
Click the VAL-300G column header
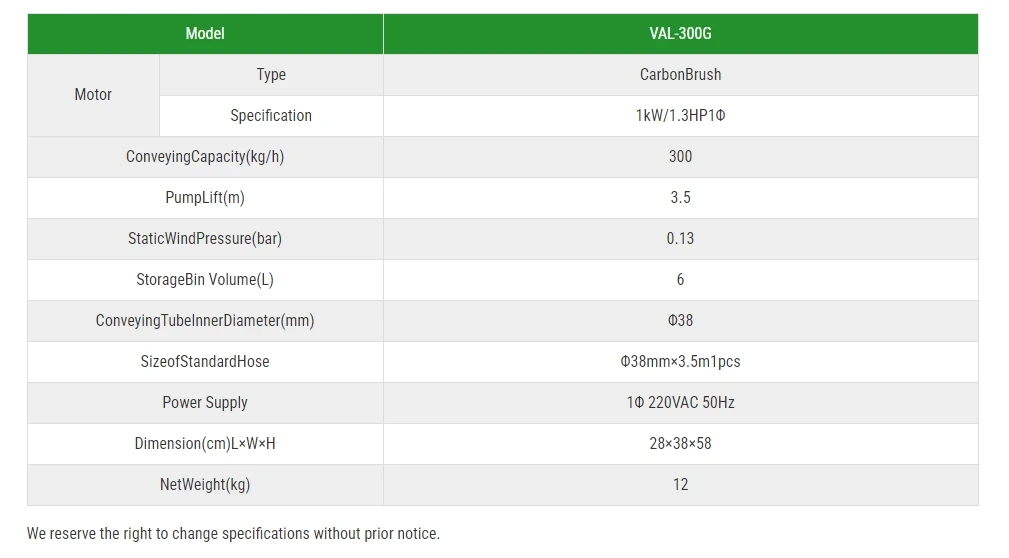pyautogui.click(x=680, y=33)
